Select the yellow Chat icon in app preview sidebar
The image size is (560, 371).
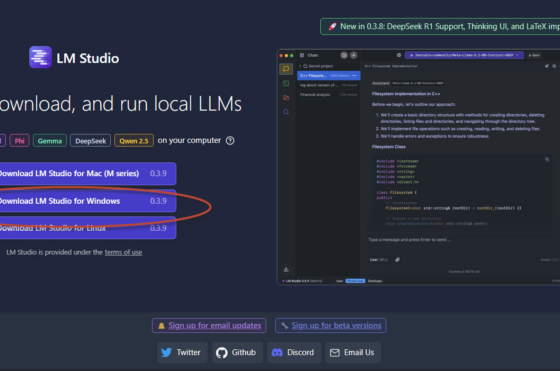(x=286, y=69)
